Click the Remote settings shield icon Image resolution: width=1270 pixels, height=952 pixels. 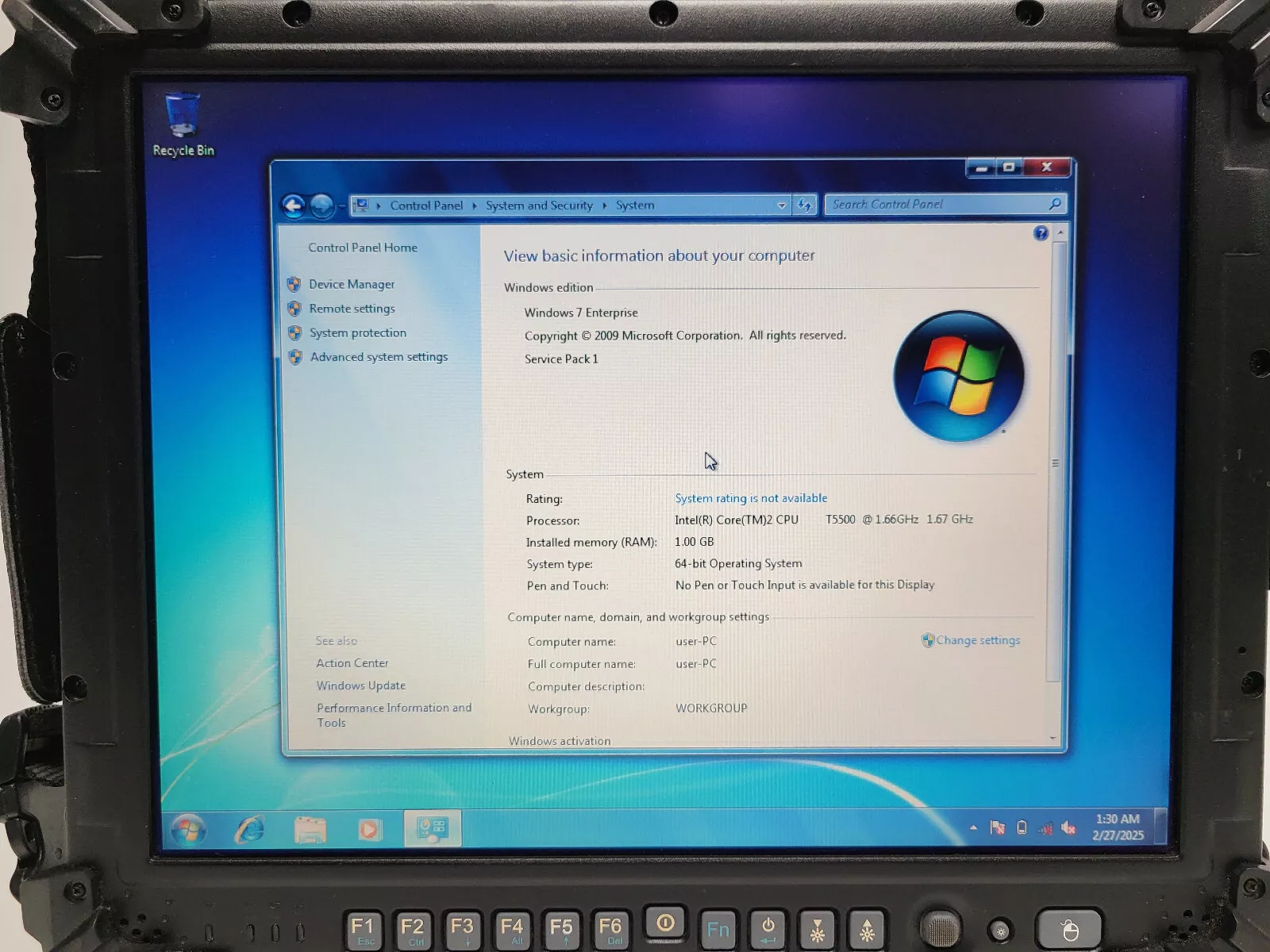point(294,309)
